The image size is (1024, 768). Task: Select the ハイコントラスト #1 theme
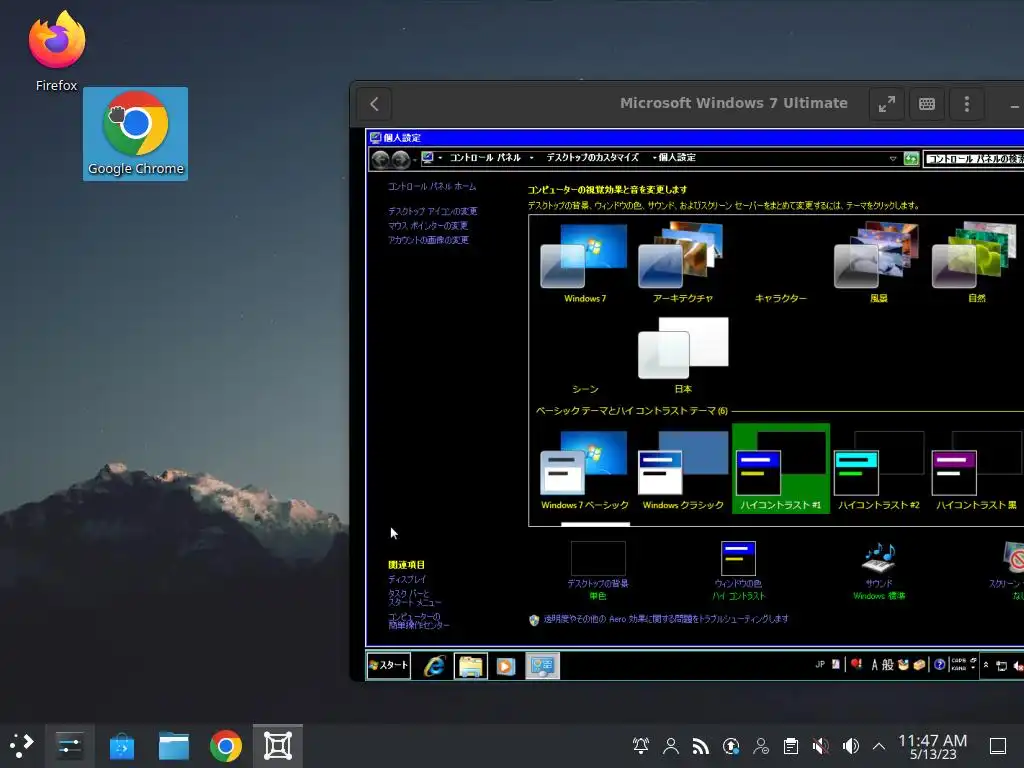(x=780, y=469)
